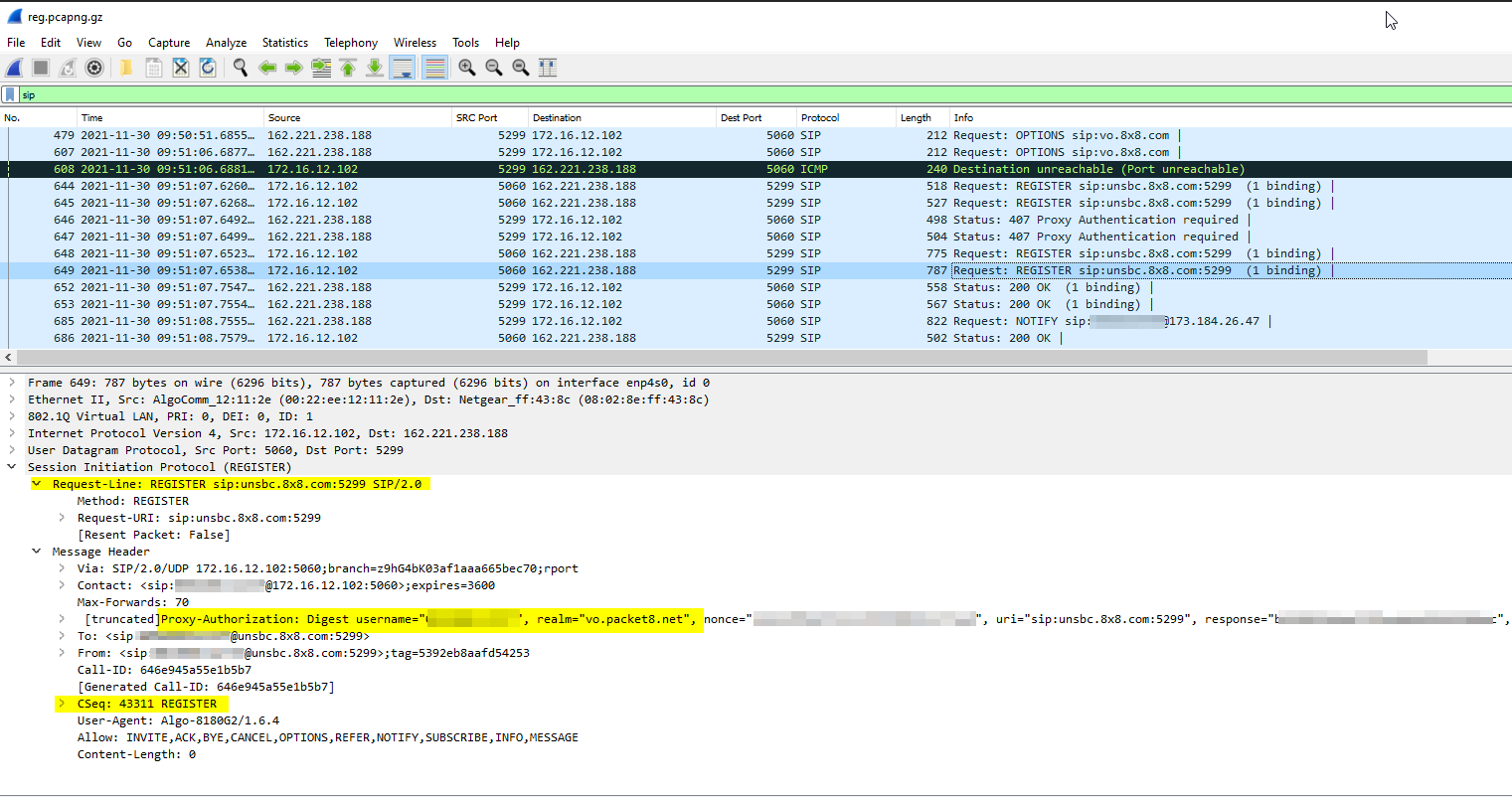Go to the first packet icon
This screenshot has width=1512, height=797.
point(348,68)
